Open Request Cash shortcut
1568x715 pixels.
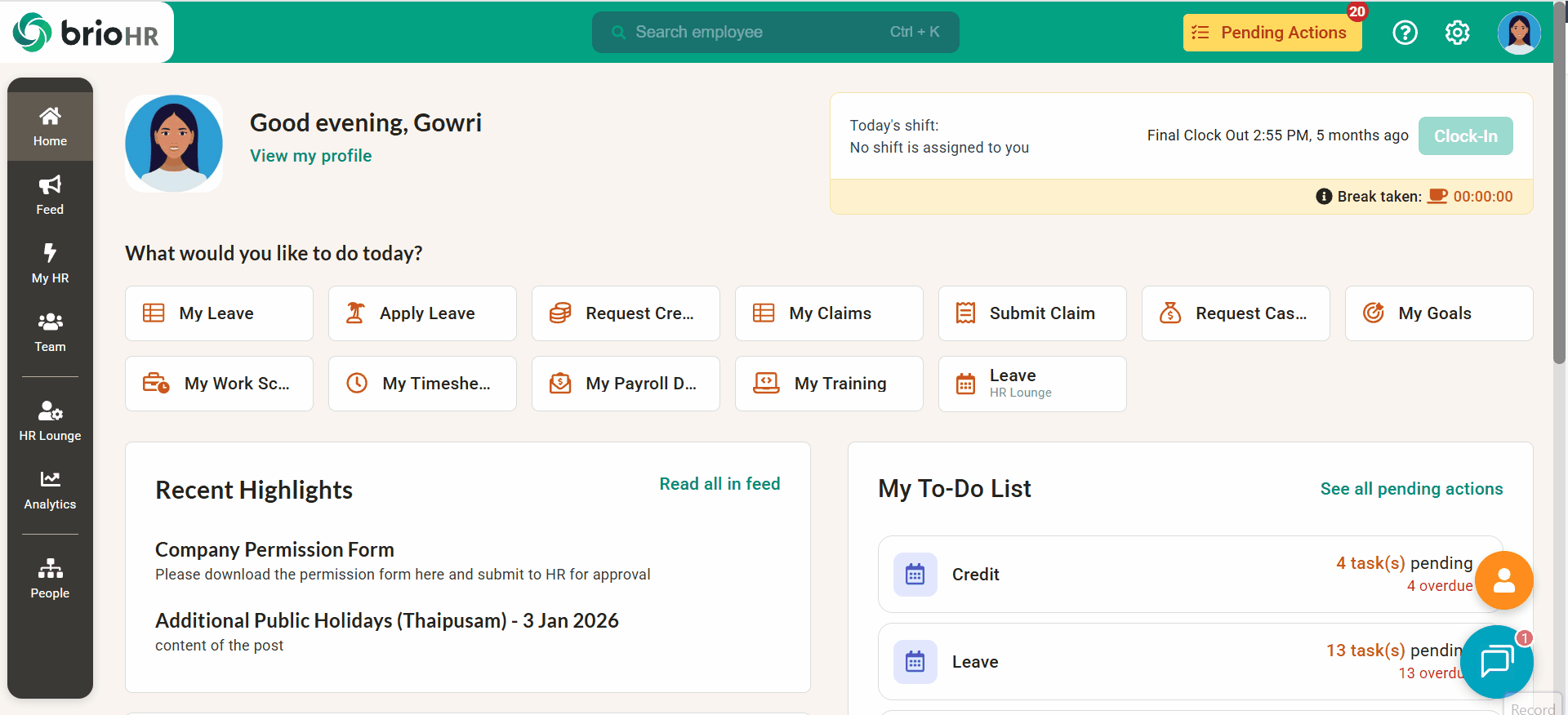1236,313
